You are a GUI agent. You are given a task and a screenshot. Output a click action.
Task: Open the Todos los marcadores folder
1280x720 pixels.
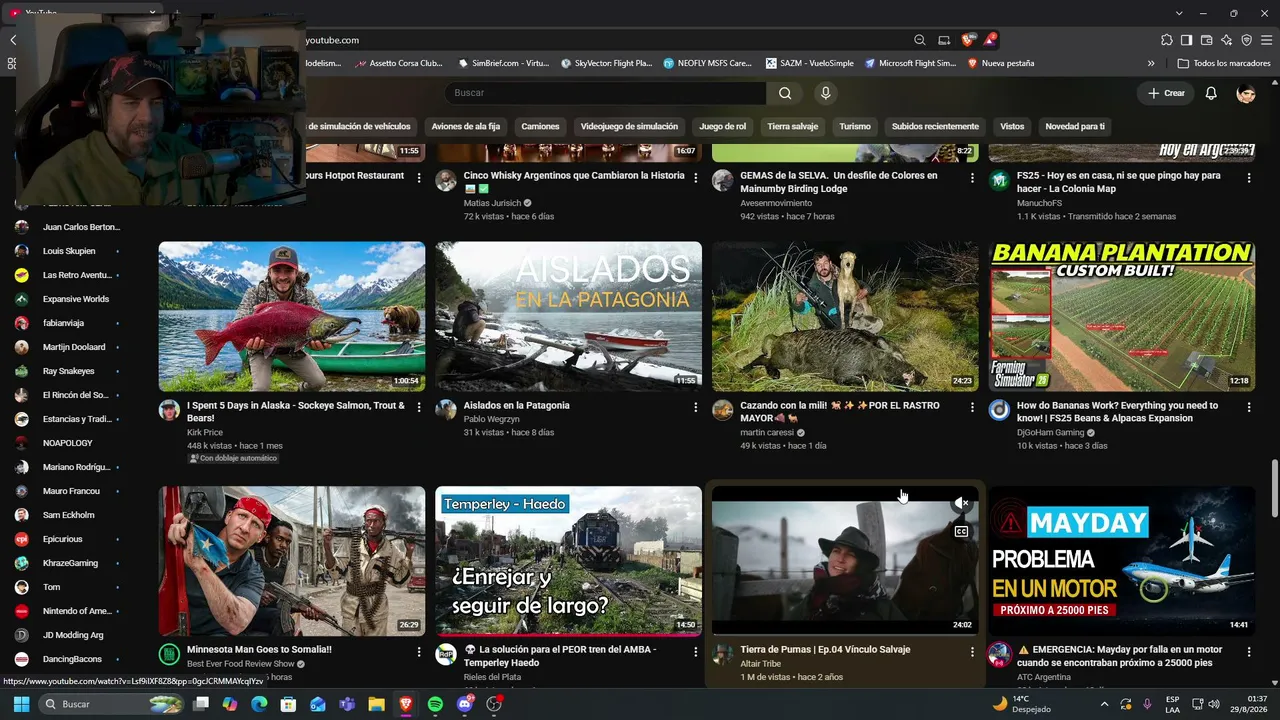(x=1224, y=63)
